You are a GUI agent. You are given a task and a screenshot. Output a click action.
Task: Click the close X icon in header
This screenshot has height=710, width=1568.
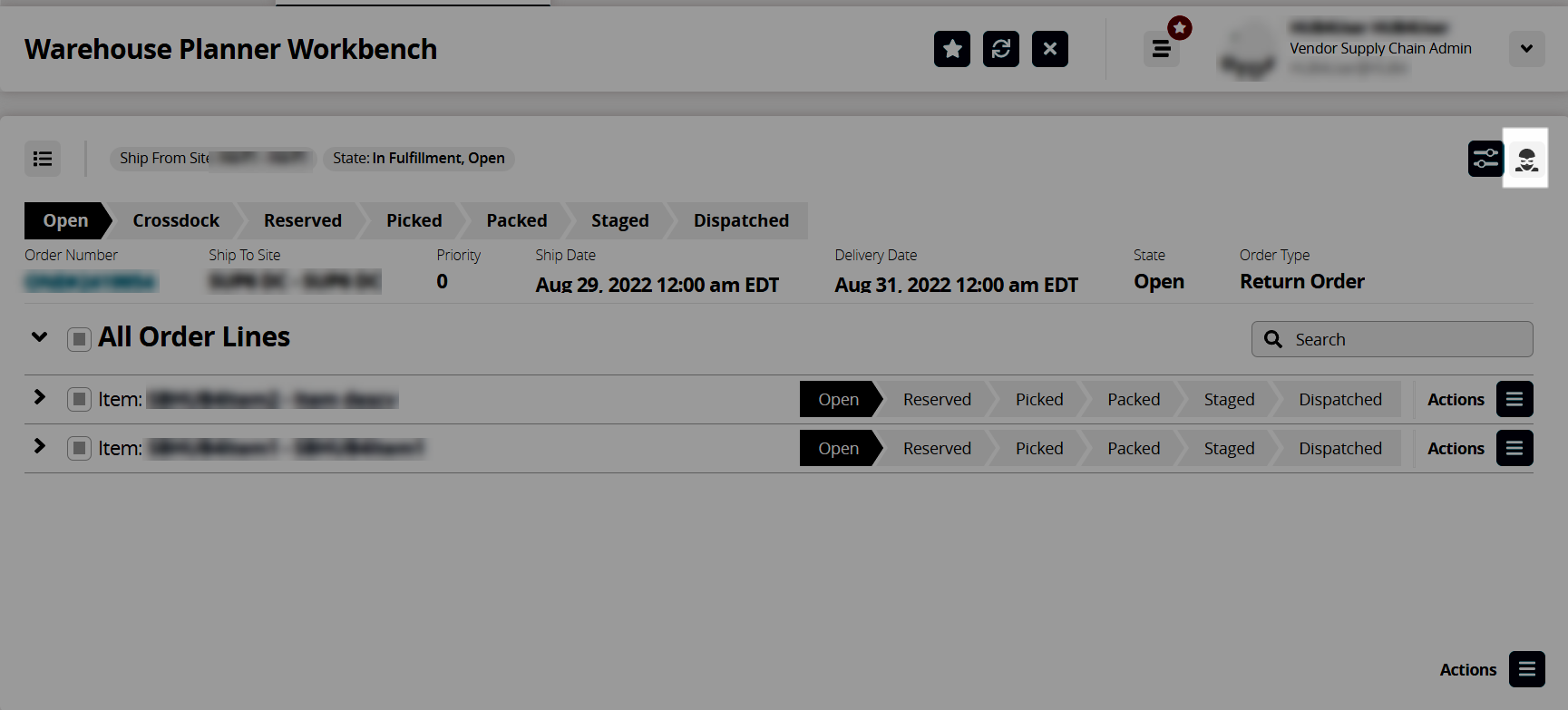1049,49
